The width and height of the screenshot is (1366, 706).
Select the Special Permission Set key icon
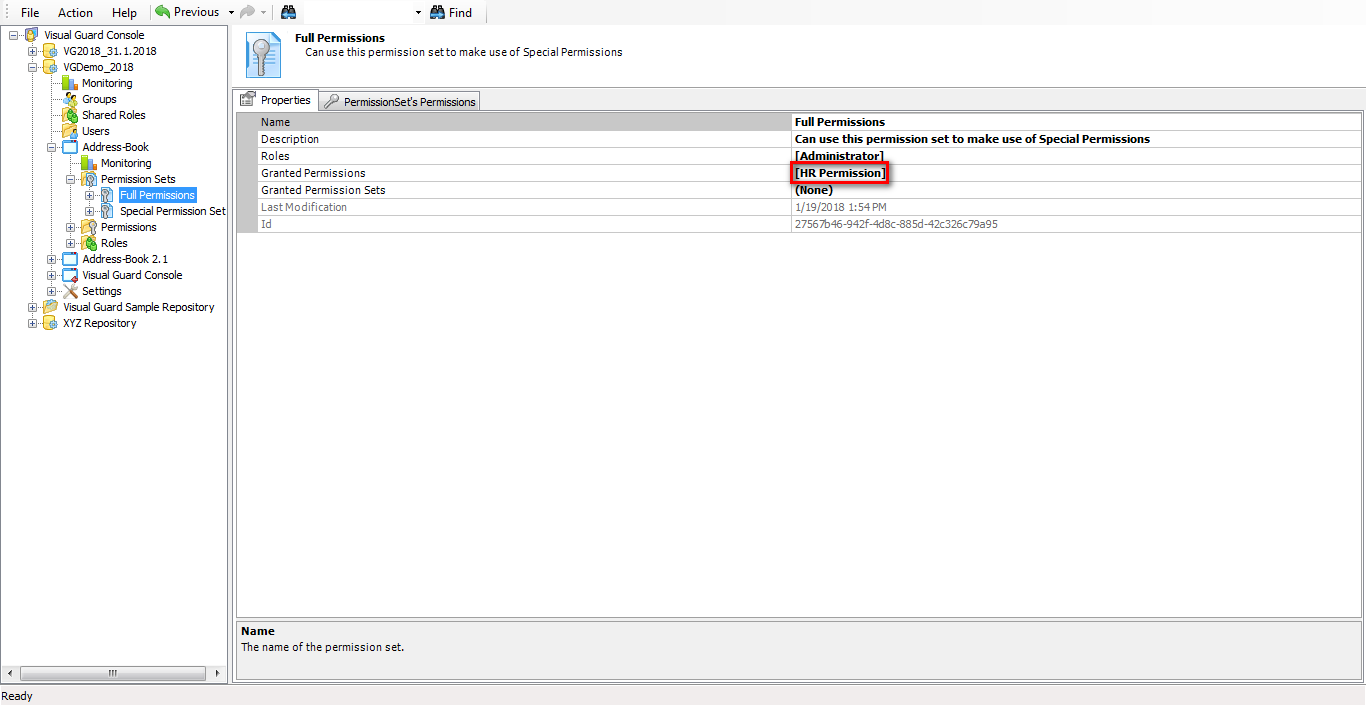[x=106, y=210]
